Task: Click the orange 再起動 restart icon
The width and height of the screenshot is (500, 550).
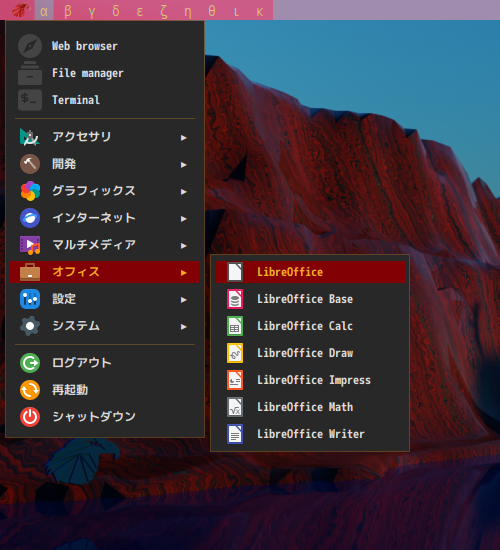Action: 30,390
